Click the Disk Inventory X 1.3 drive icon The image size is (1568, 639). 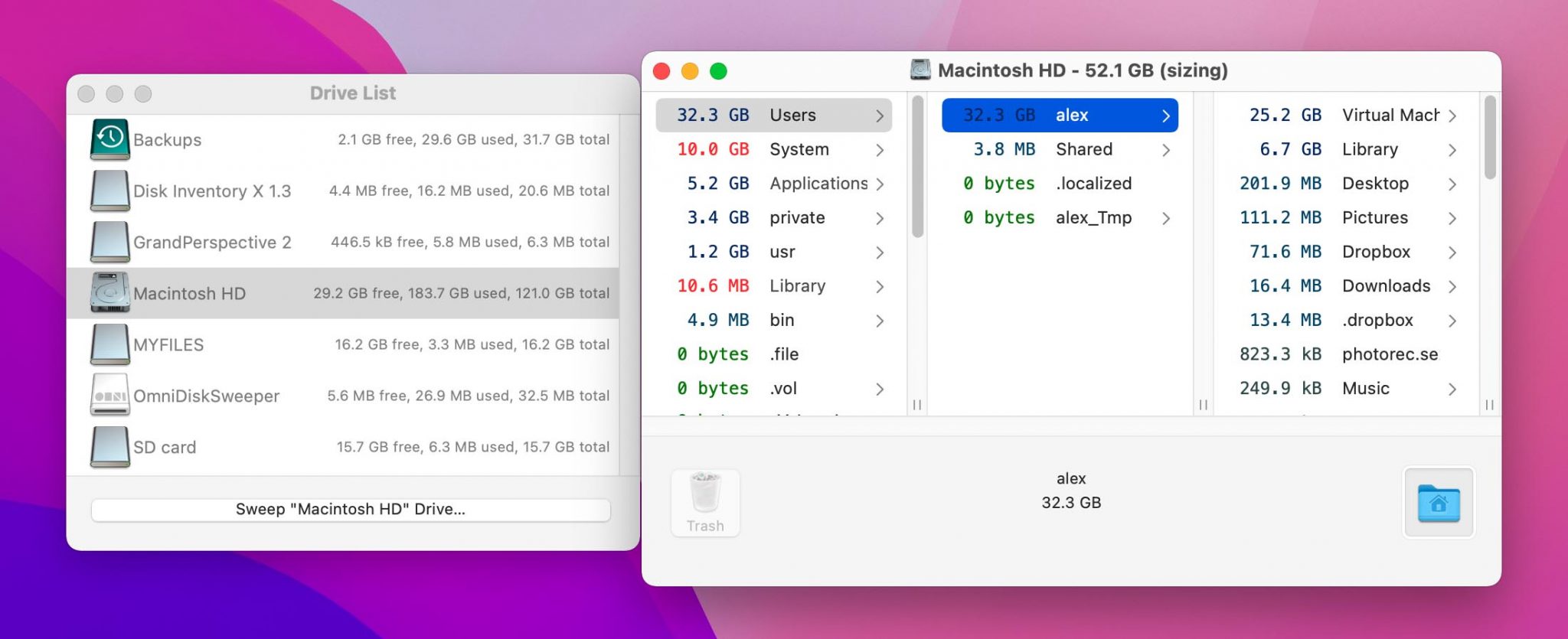point(109,191)
